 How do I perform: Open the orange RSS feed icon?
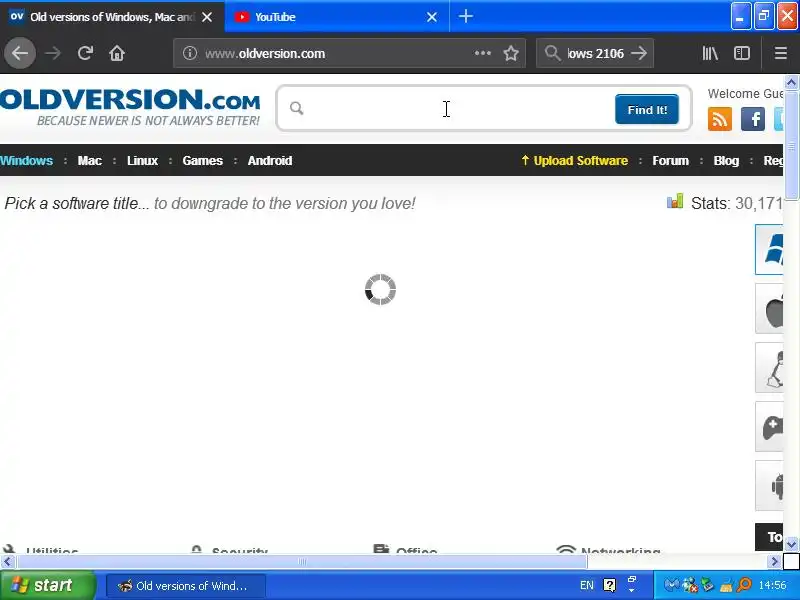719,119
